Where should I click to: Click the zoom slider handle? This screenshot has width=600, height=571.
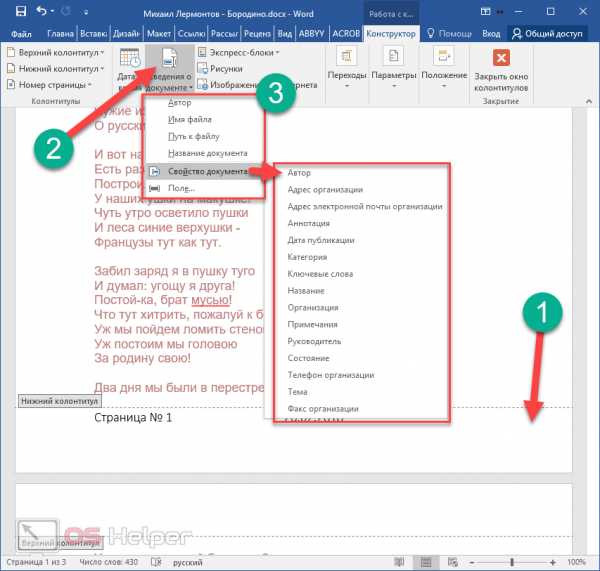point(512,562)
